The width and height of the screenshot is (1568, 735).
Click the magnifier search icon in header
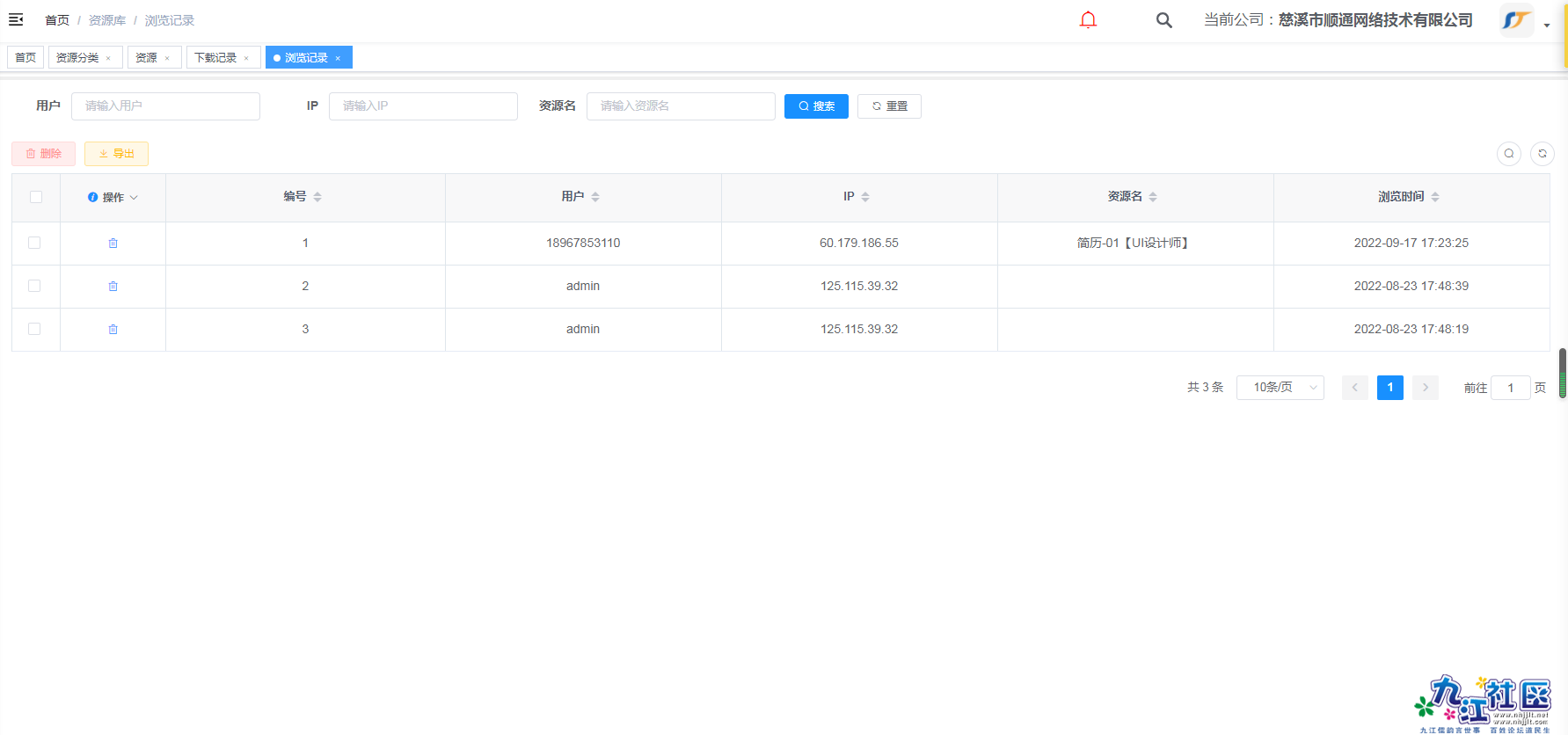[x=1163, y=20]
